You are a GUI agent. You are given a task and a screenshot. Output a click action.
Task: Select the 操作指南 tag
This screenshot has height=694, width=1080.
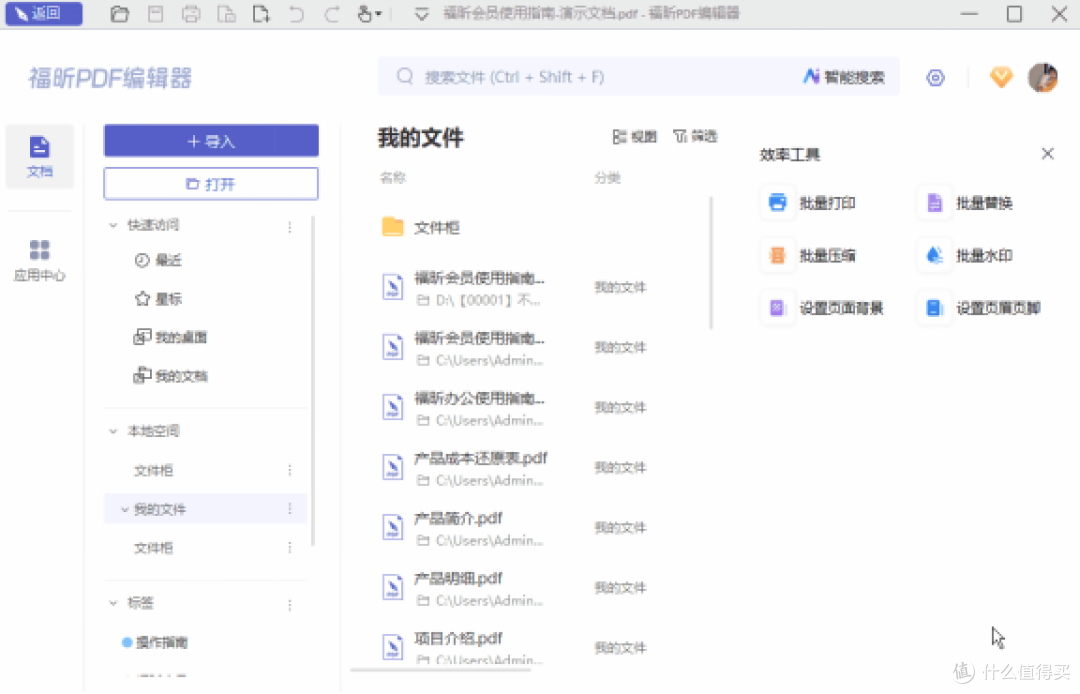[x=155, y=642]
